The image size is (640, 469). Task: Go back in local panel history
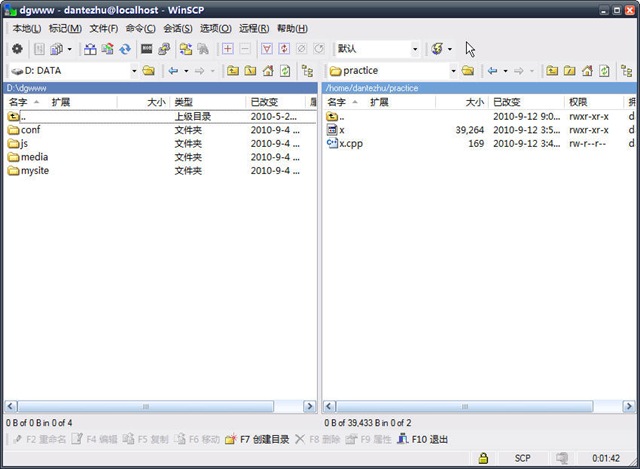coord(173,71)
